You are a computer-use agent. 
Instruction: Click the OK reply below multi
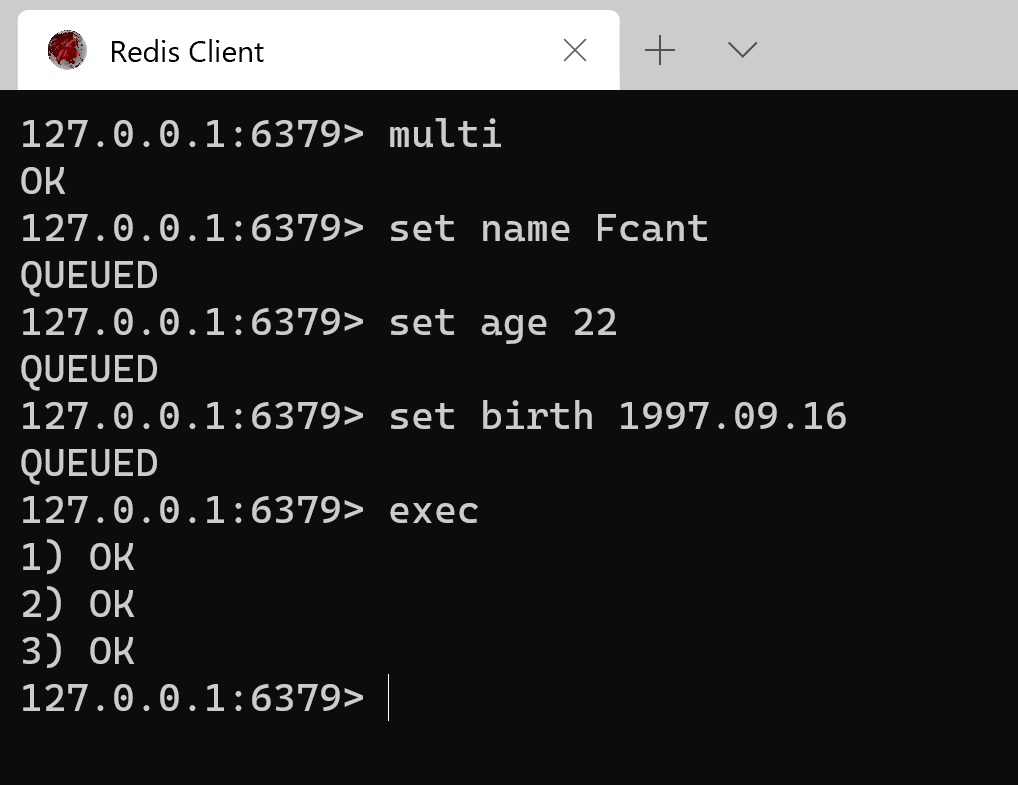click(x=43, y=181)
